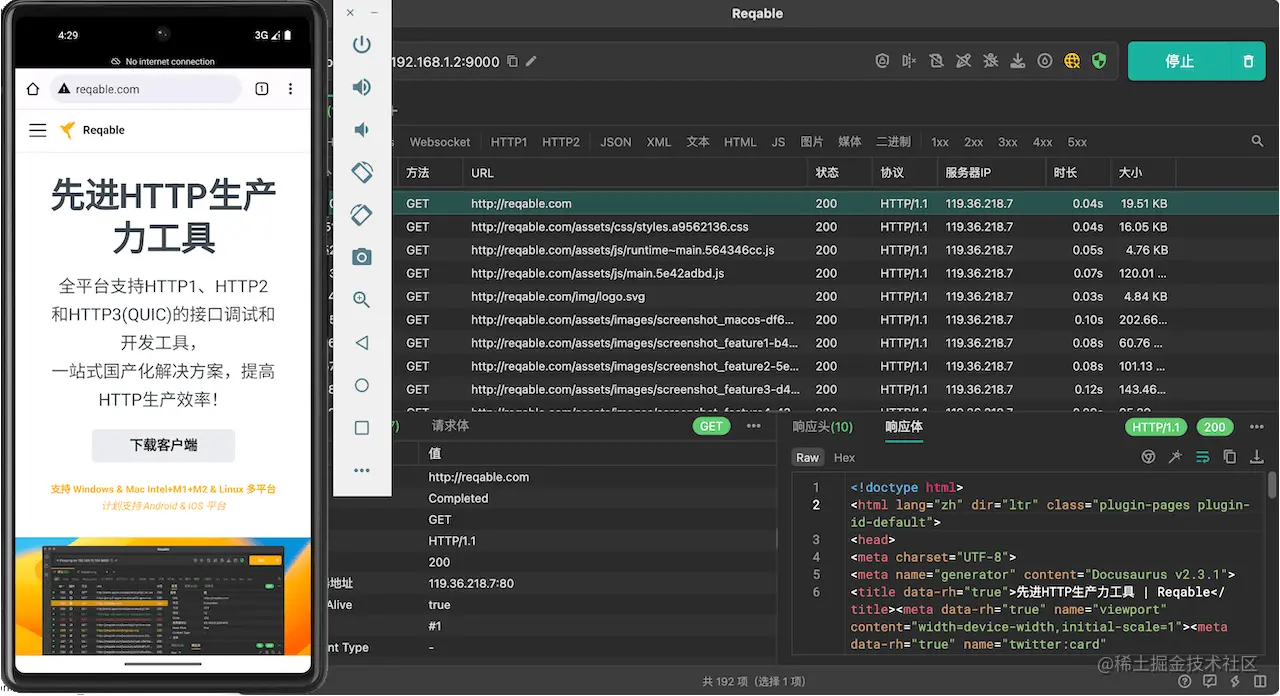Download response body to file
1280x696 pixels.
tap(1257, 457)
